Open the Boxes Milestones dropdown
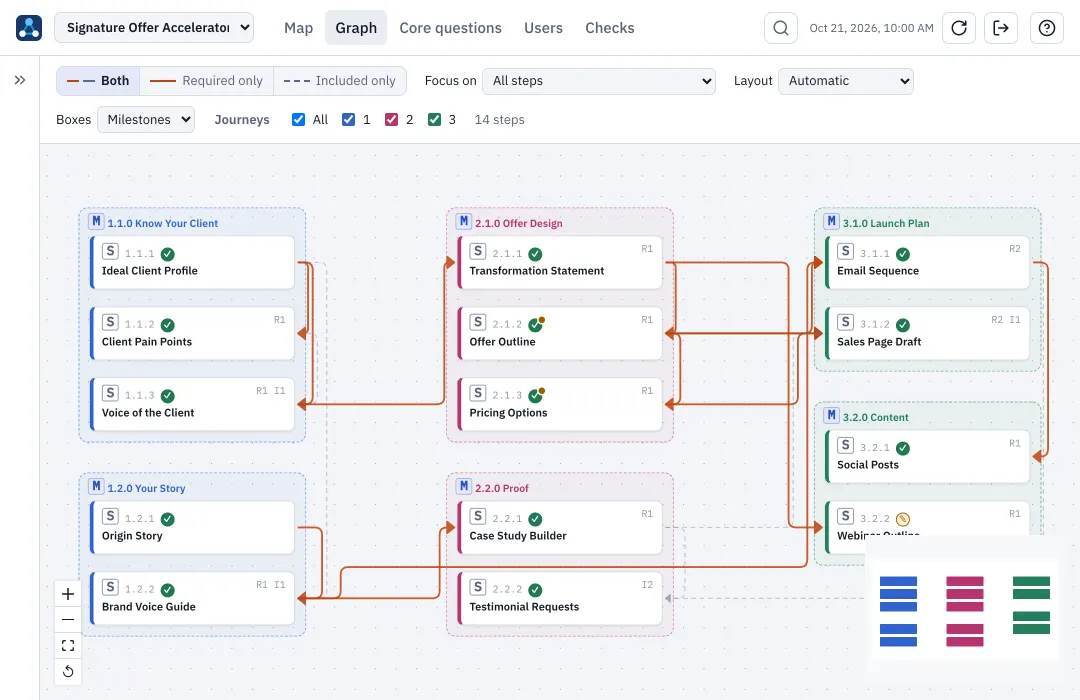The width and height of the screenshot is (1080, 700). pyautogui.click(x=146, y=119)
